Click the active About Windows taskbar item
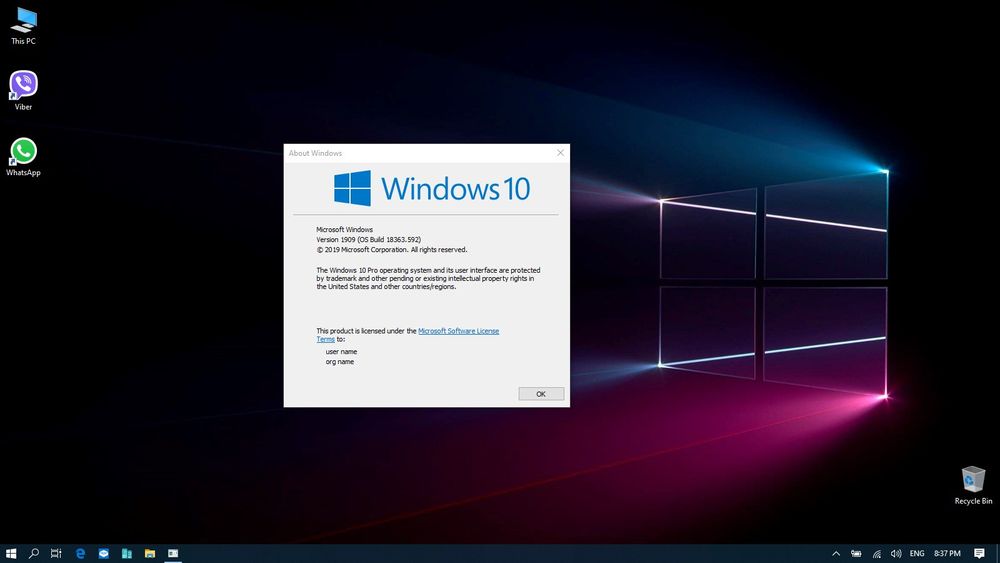Viewport: 1000px width, 563px height. (x=173, y=553)
